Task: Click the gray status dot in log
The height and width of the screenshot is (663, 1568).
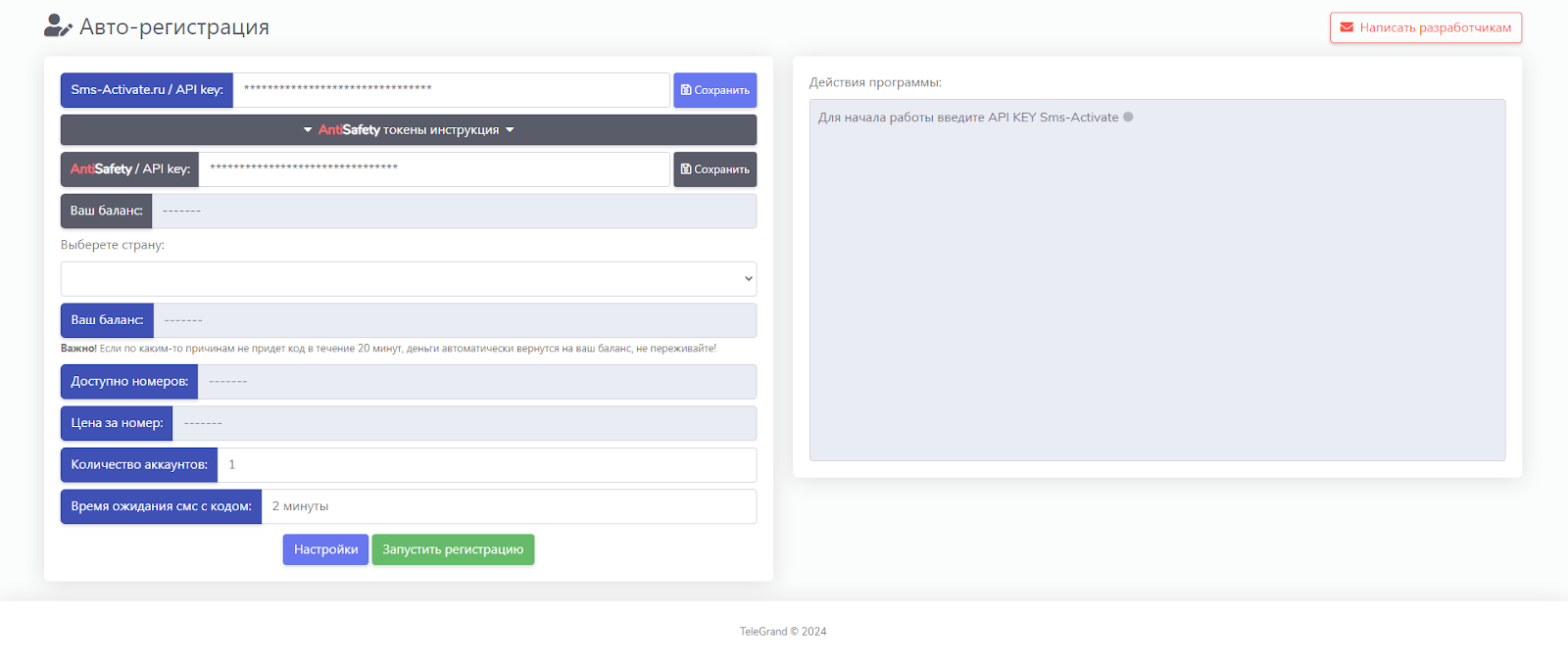Action: coord(1128,117)
